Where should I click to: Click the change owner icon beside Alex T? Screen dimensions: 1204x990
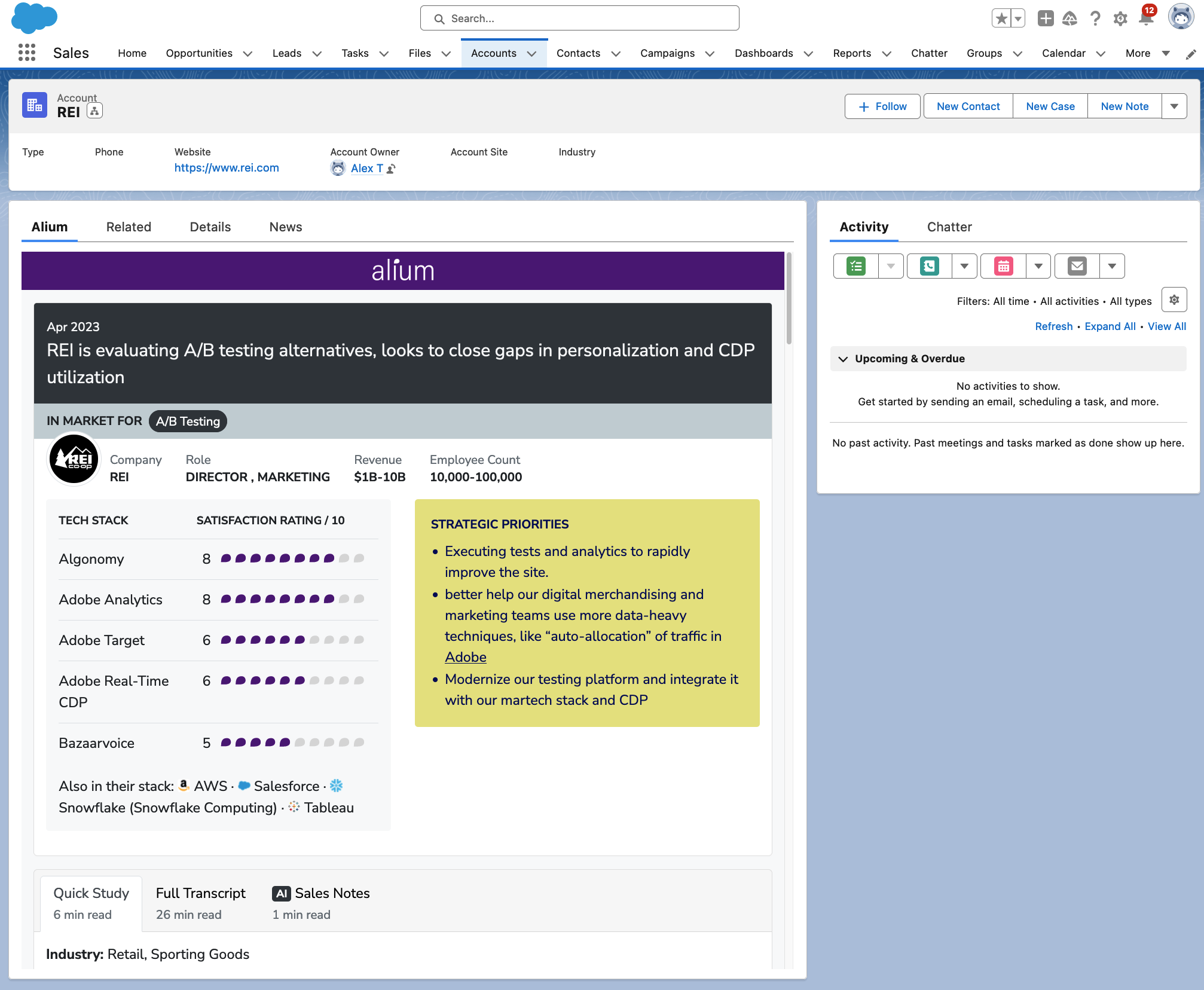[x=391, y=169]
